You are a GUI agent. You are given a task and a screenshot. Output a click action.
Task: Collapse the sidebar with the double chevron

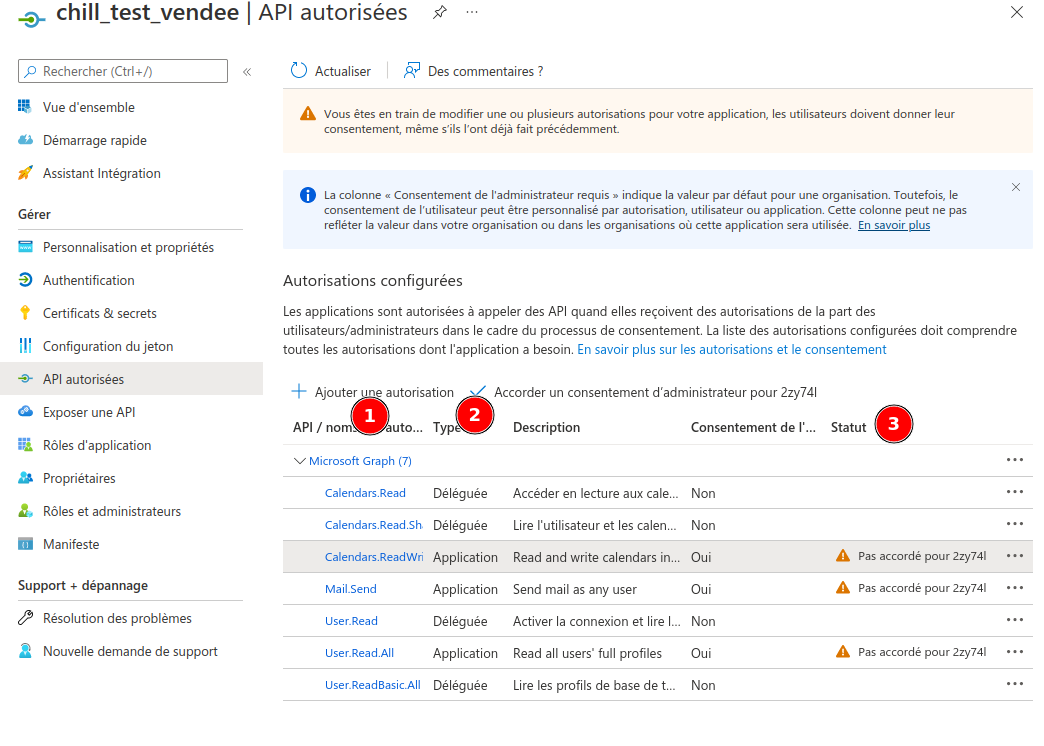tap(247, 72)
